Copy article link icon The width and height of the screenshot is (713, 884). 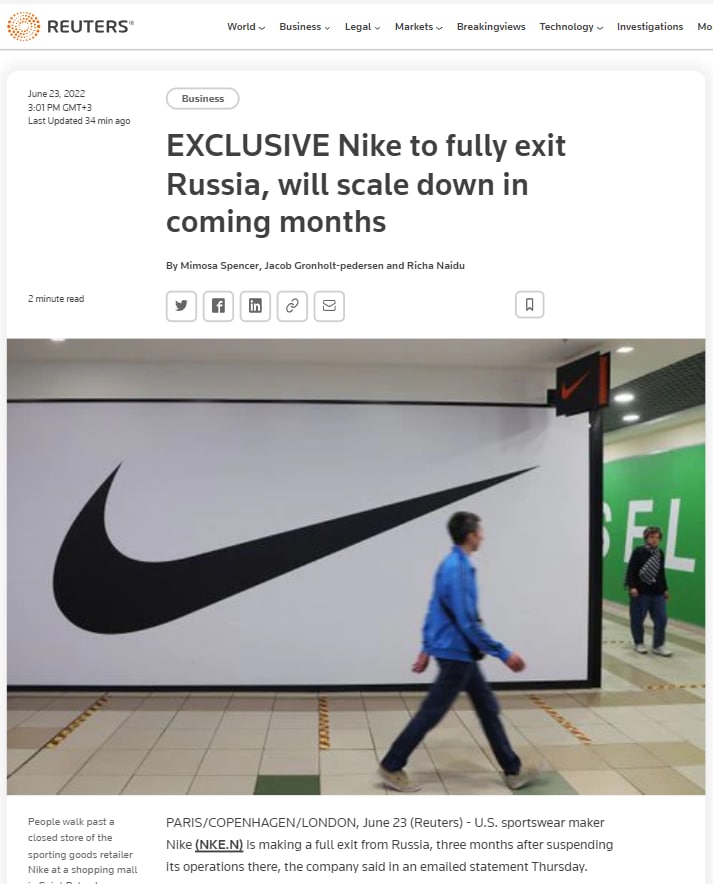292,306
